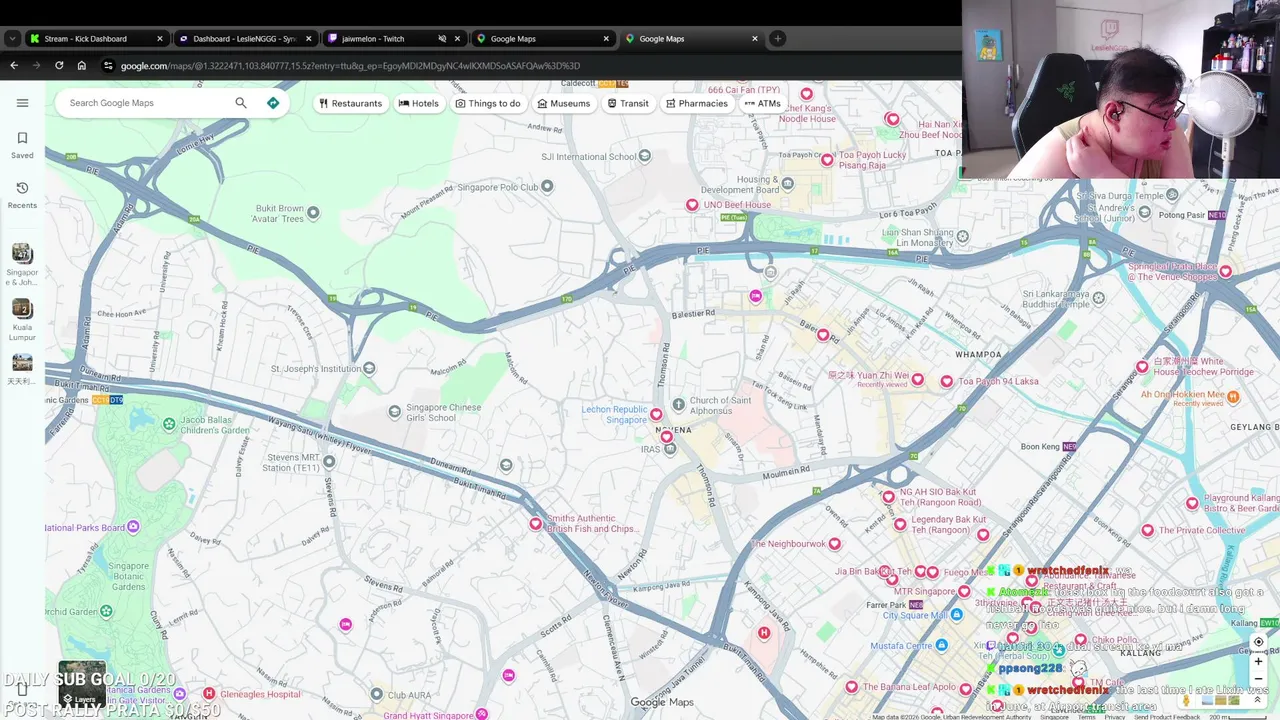Open the Playground Kallang Bistro pin
The width and height of the screenshot is (1280, 720).
(1192, 504)
